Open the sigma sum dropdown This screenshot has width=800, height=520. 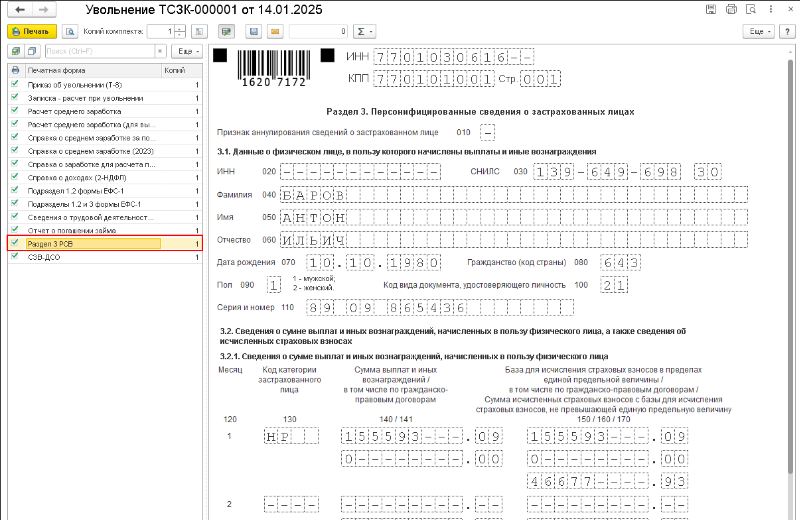click(364, 32)
